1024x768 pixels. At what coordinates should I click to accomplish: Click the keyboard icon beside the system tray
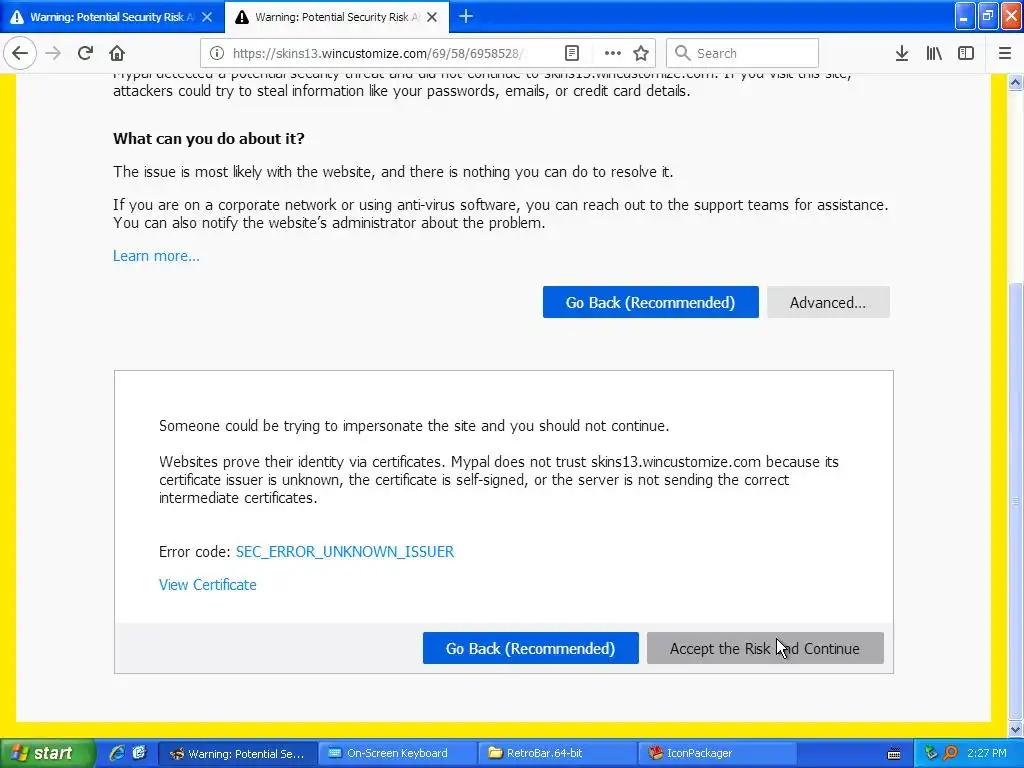(x=894, y=754)
